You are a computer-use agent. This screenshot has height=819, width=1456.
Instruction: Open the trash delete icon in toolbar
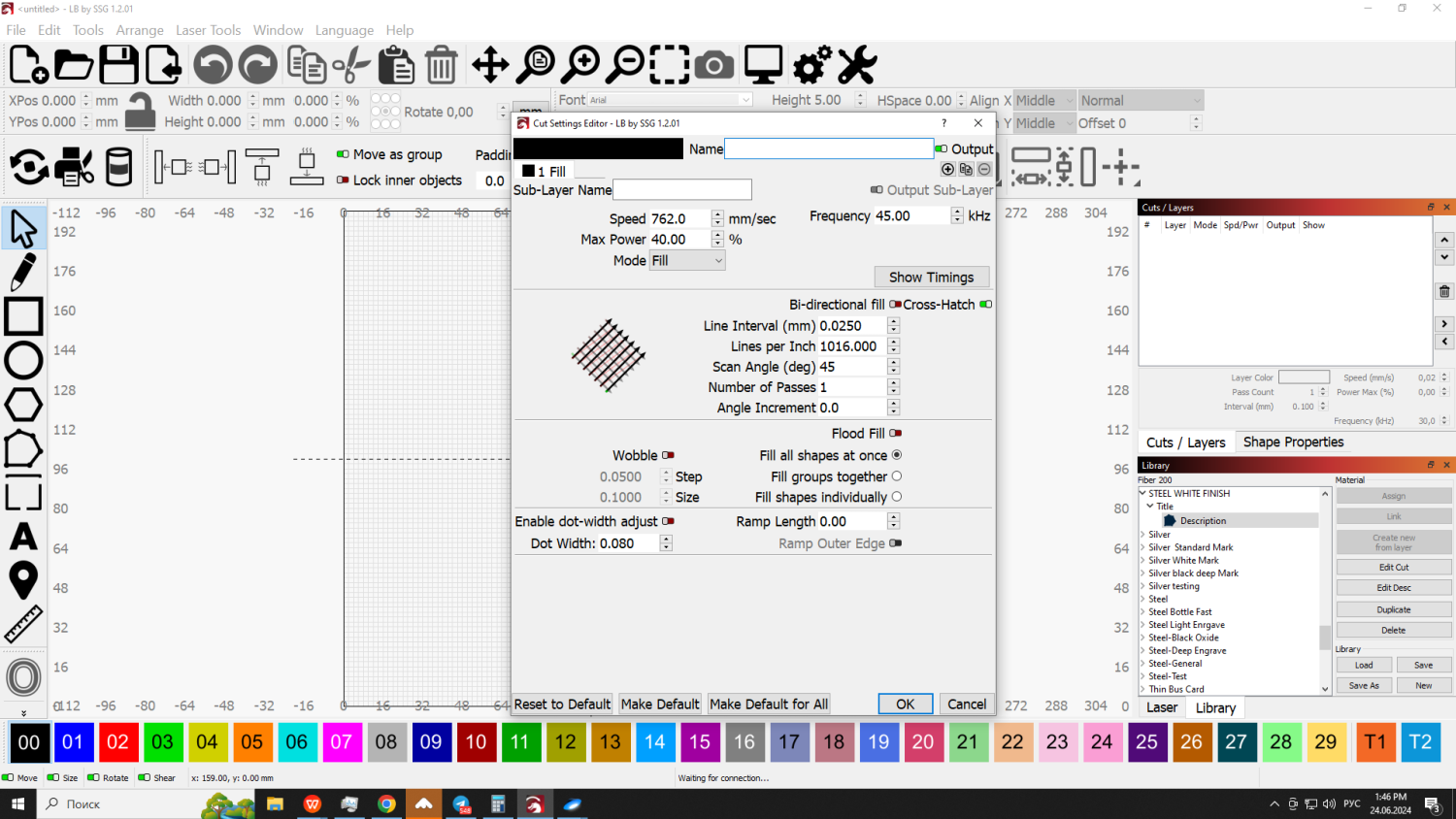click(442, 66)
